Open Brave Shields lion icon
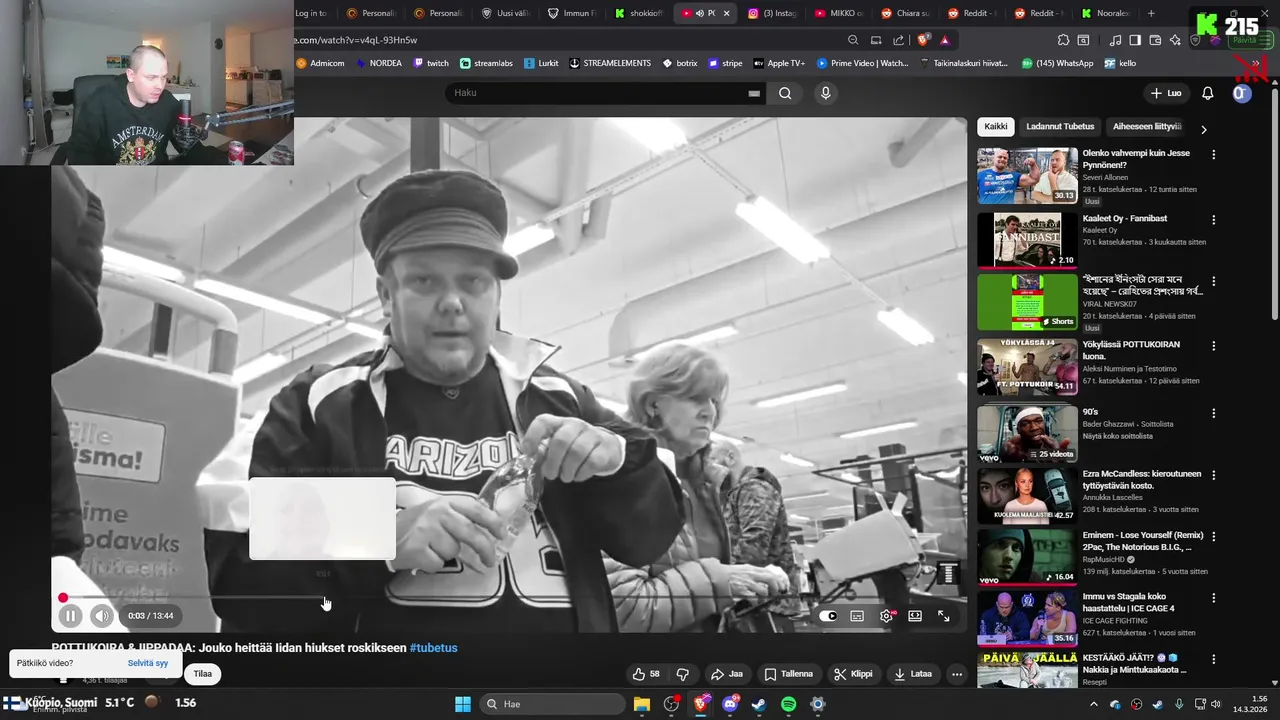Screen dimensions: 1280x720 point(924,40)
